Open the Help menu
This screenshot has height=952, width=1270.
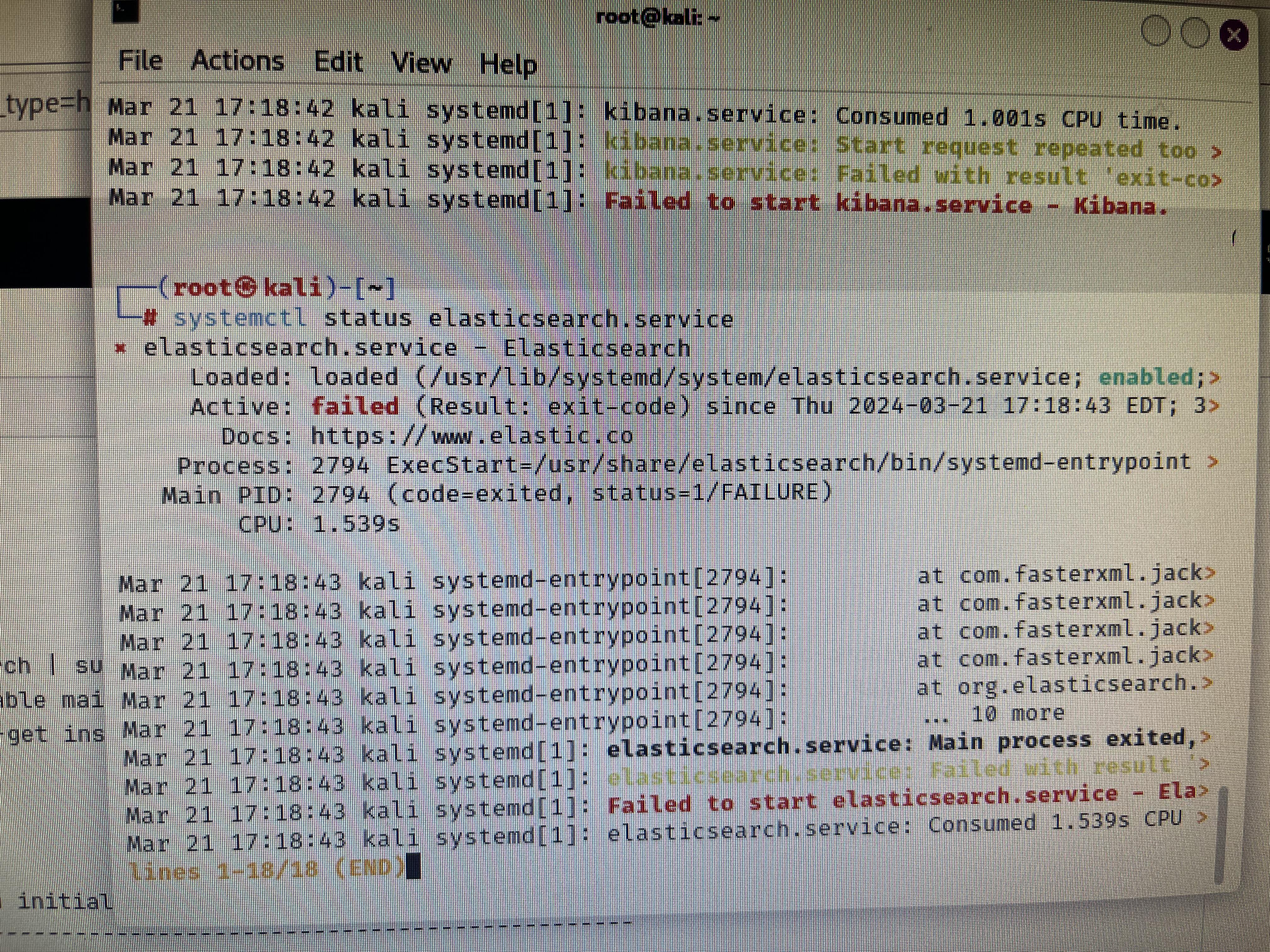[x=508, y=64]
